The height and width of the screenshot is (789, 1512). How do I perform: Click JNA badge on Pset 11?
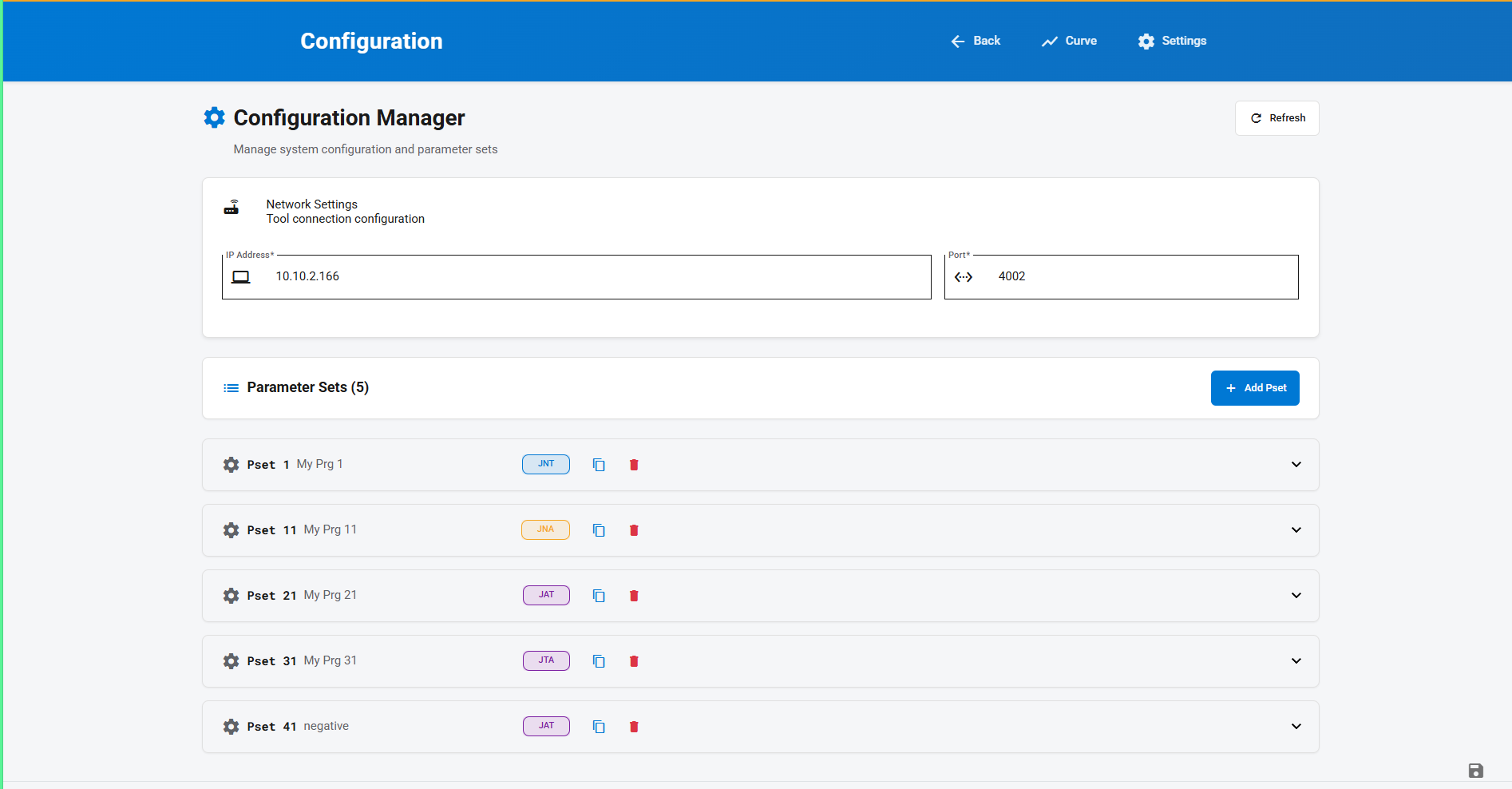[546, 529]
